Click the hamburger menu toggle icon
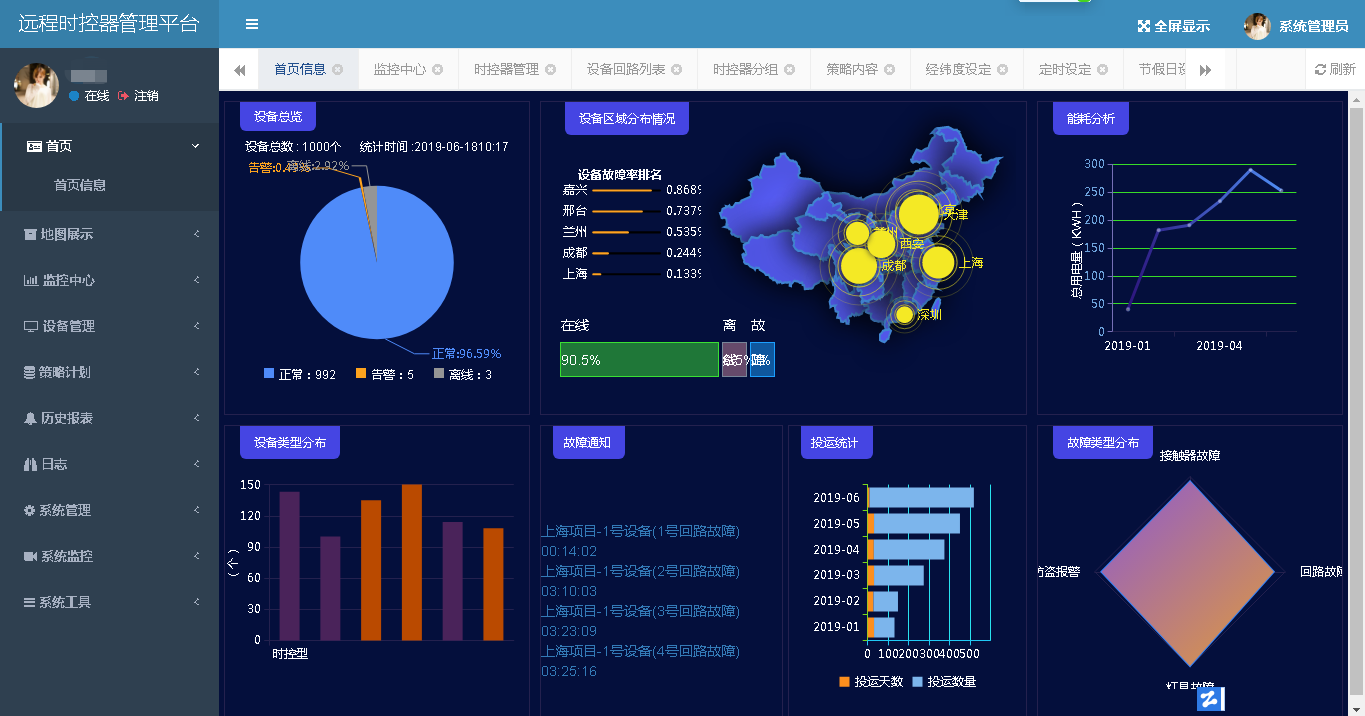This screenshot has height=716, width=1365. pyautogui.click(x=252, y=24)
